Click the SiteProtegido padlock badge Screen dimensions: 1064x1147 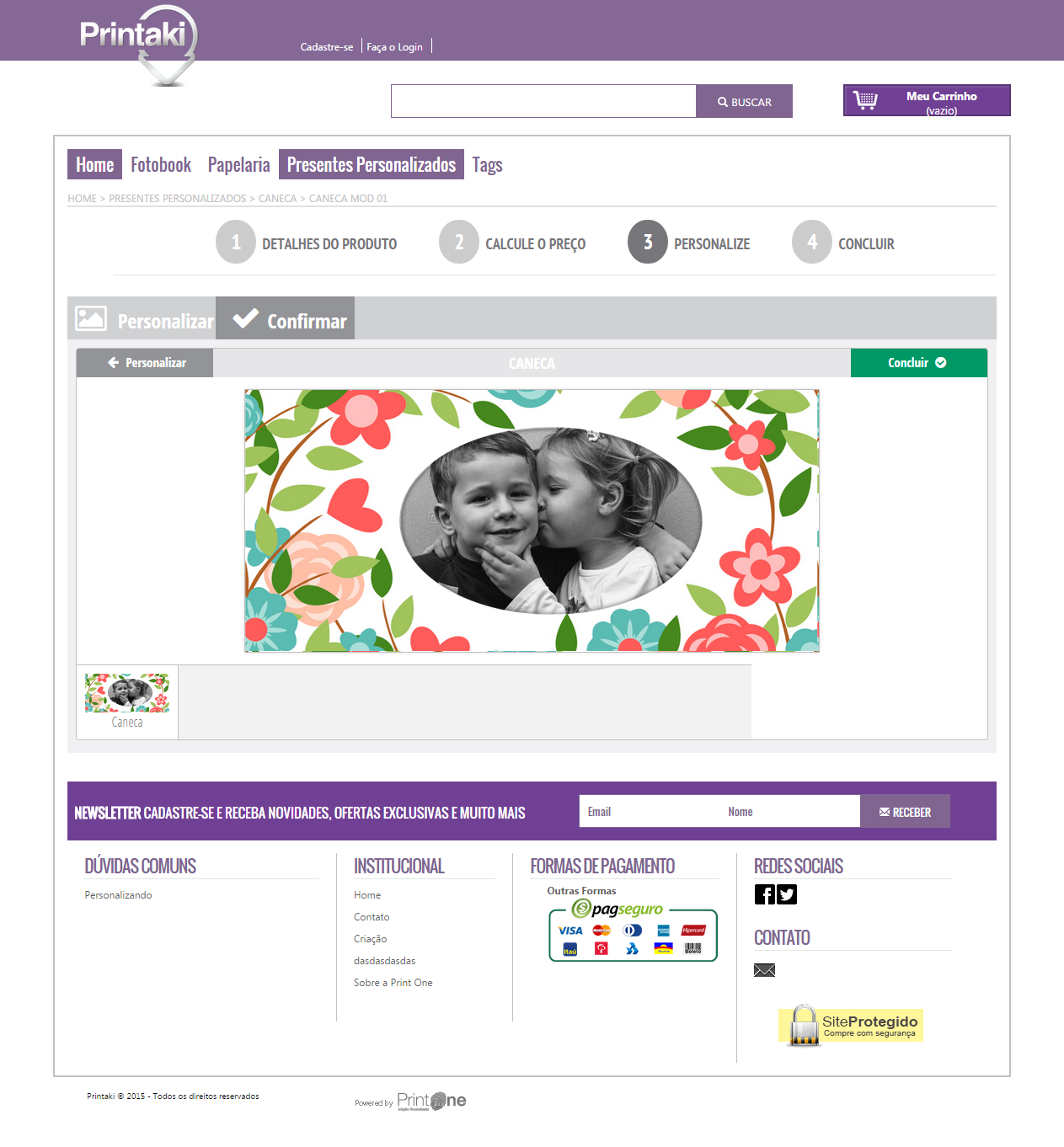(851, 1026)
